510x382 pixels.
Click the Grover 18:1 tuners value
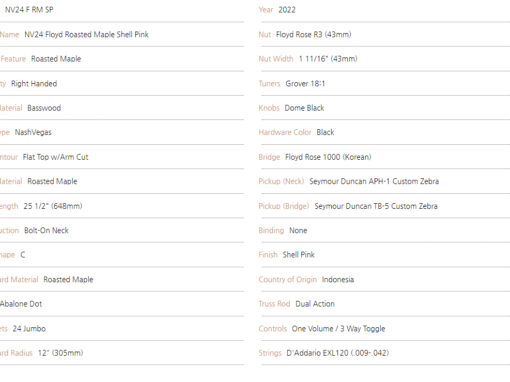[305, 83]
